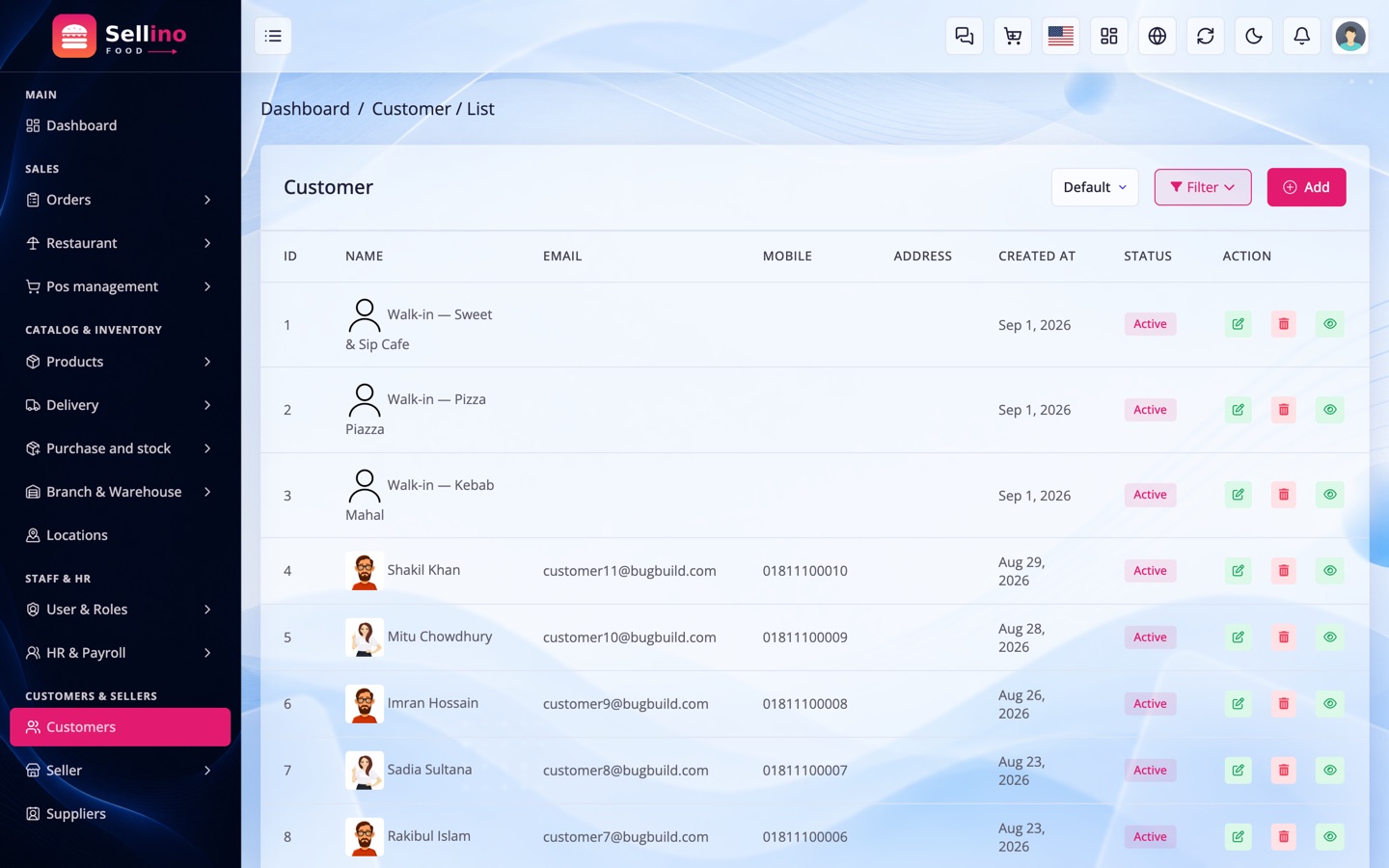Expand Pos management in sidebar
Image resolution: width=1389 pixels, height=868 pixels.
(120, 286)
